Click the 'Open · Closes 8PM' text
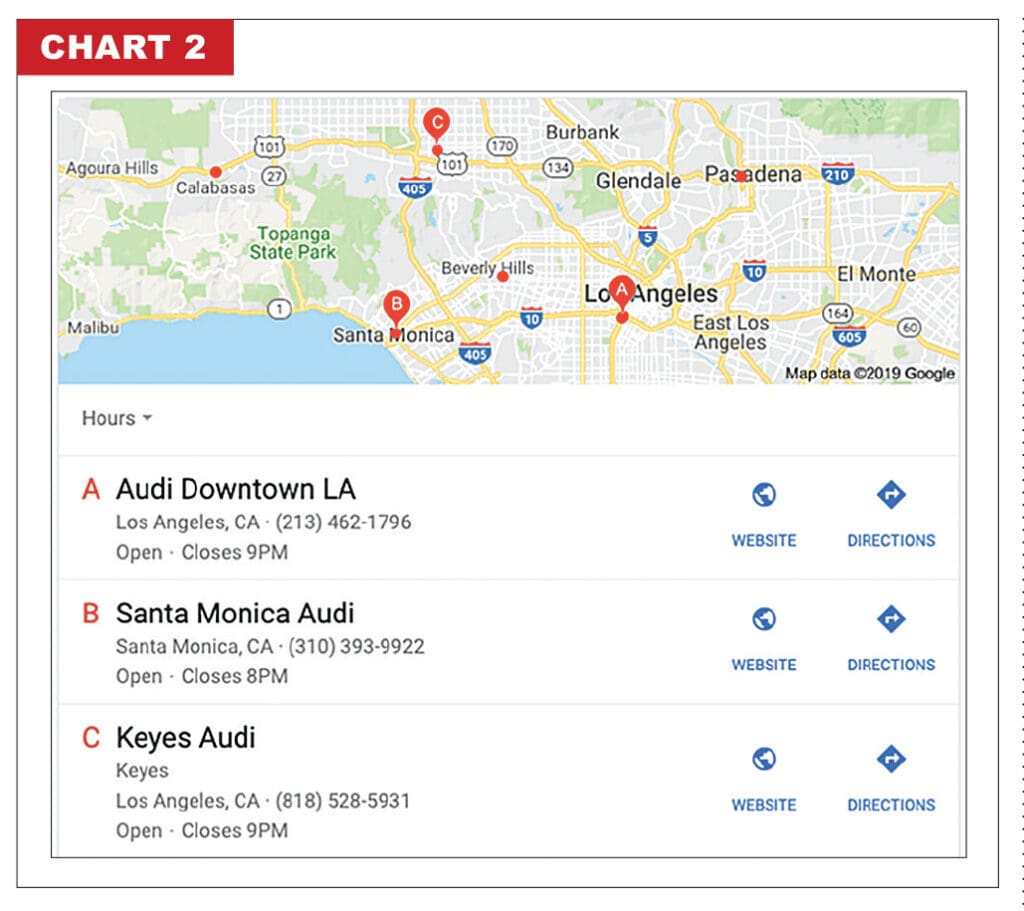 click(x=202, y=676)
